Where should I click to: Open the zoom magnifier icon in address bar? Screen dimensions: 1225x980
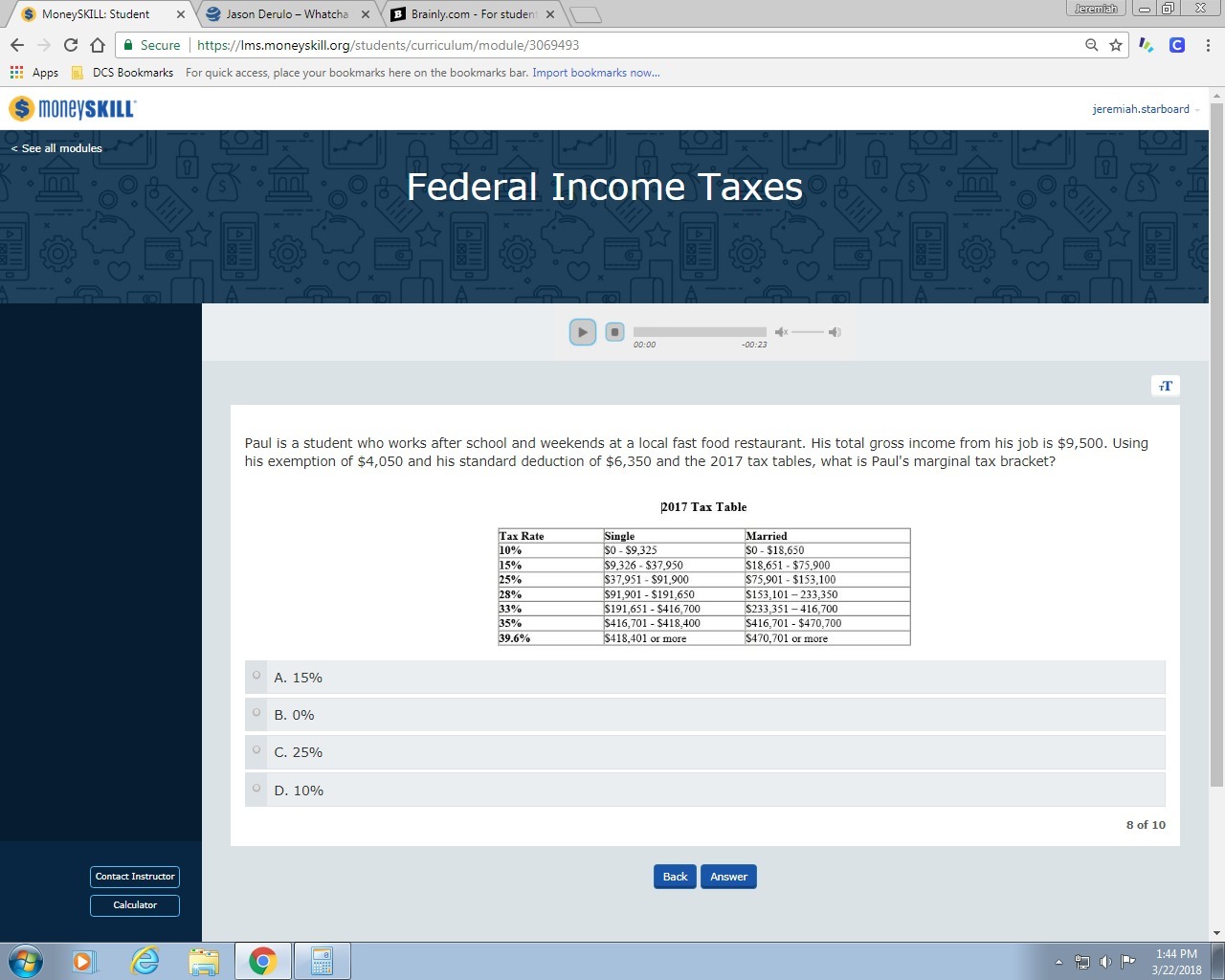click(x=1091, y=45)
